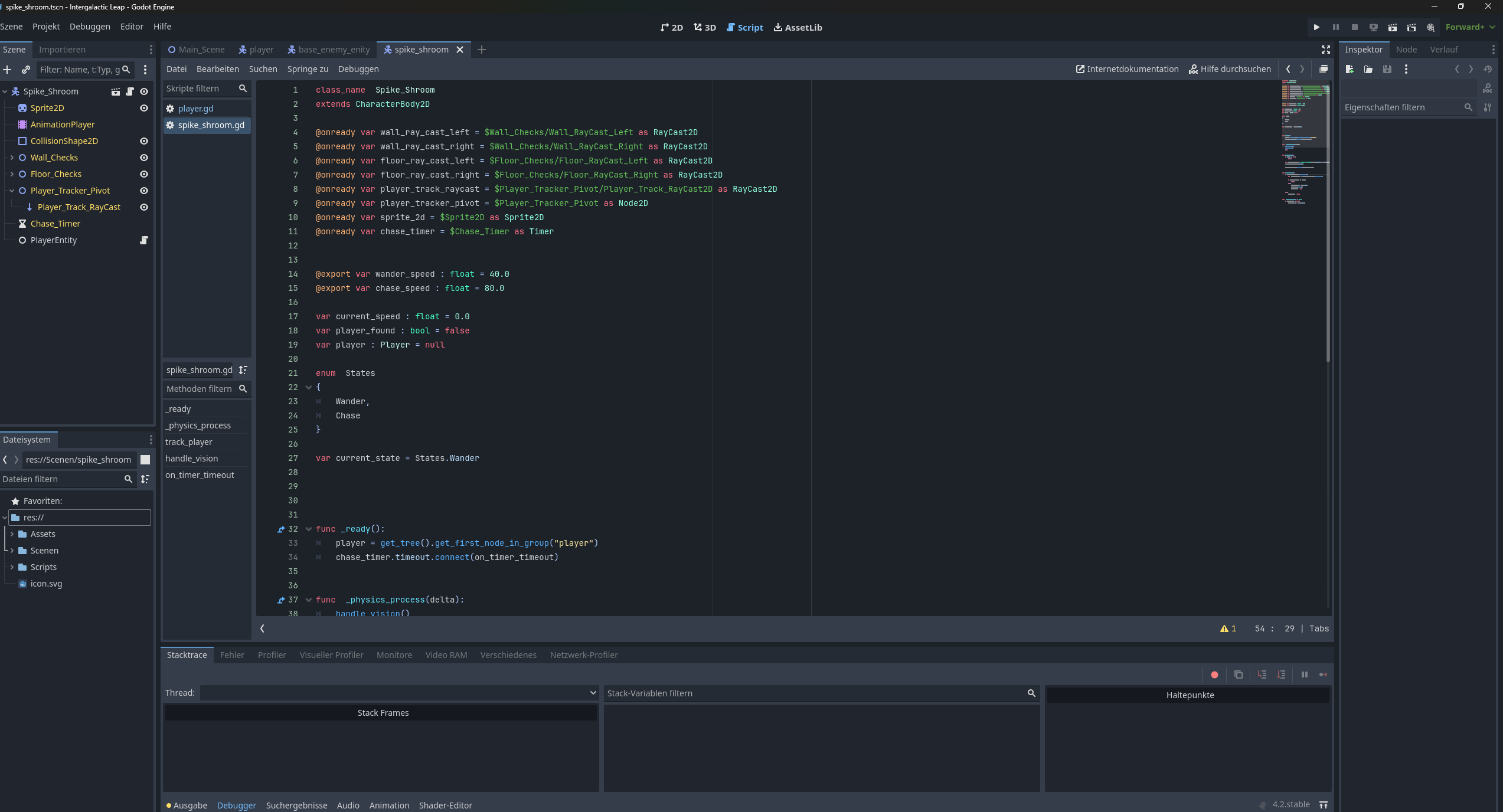Click the pause running project icon
This screenshot has height=812, width=1503.
[x=1335, y=27]
